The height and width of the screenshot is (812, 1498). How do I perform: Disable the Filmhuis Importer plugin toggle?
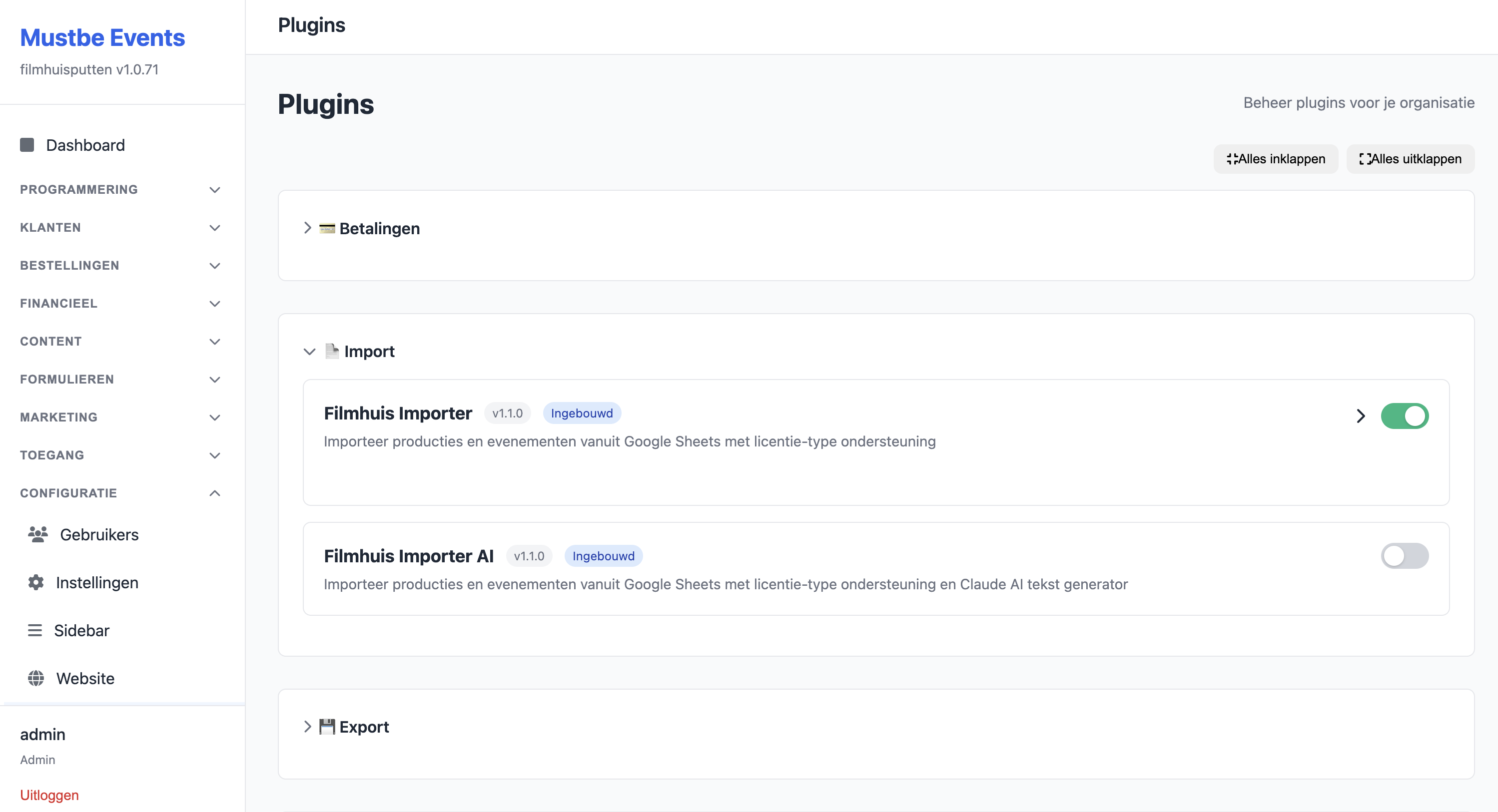1405,416
